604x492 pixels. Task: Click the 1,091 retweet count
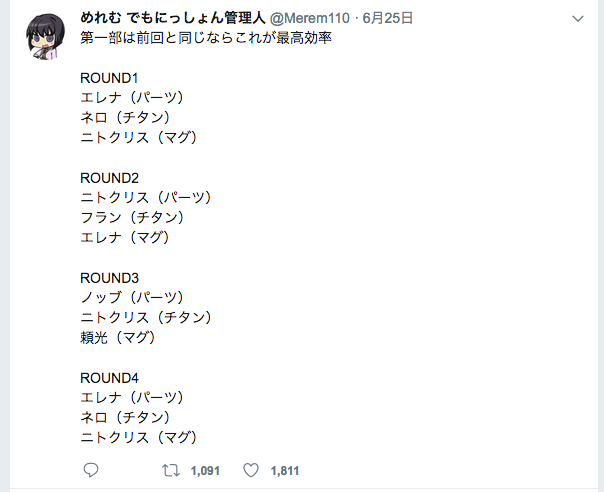[x=204, y=470]
